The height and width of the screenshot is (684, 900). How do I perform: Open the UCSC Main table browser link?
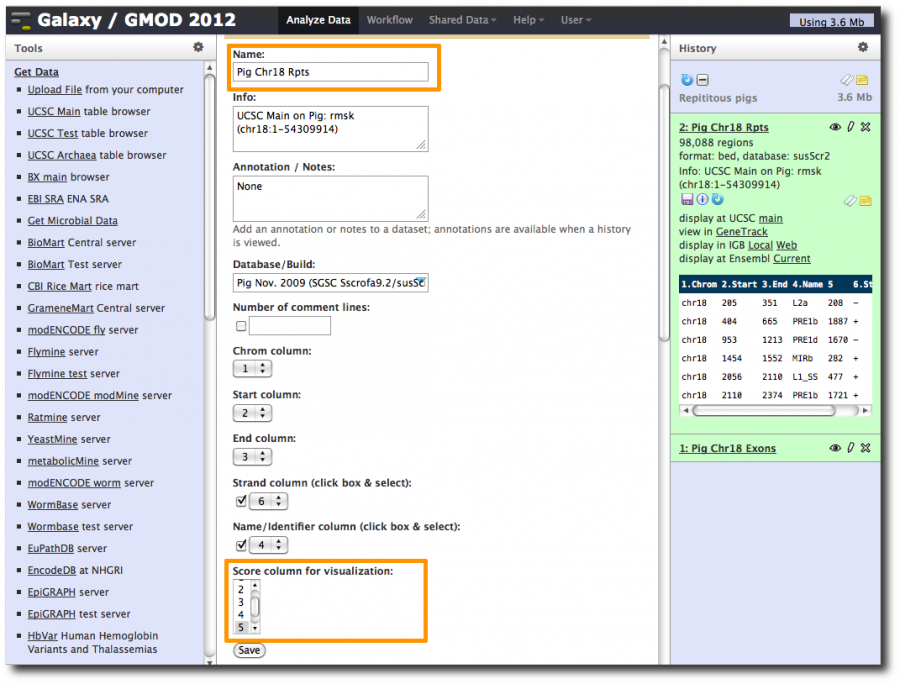[x=54, y=111]
